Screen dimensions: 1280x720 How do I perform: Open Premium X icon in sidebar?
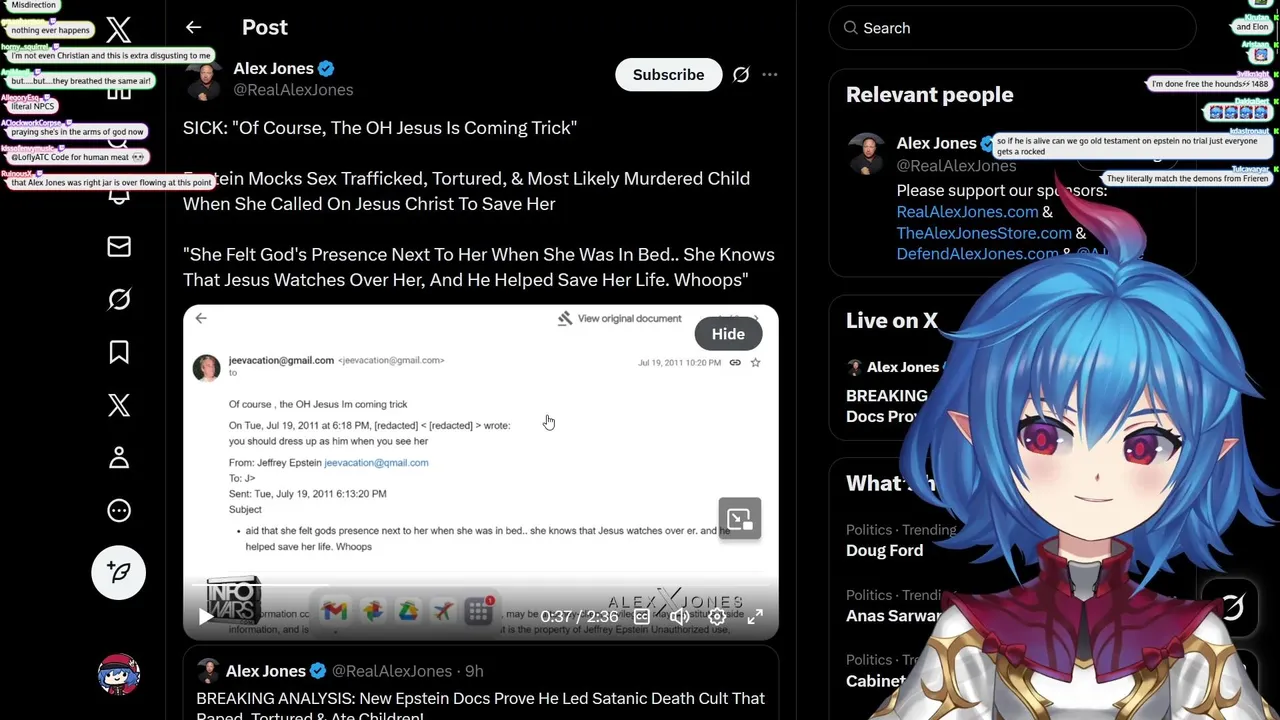[119, 405]
